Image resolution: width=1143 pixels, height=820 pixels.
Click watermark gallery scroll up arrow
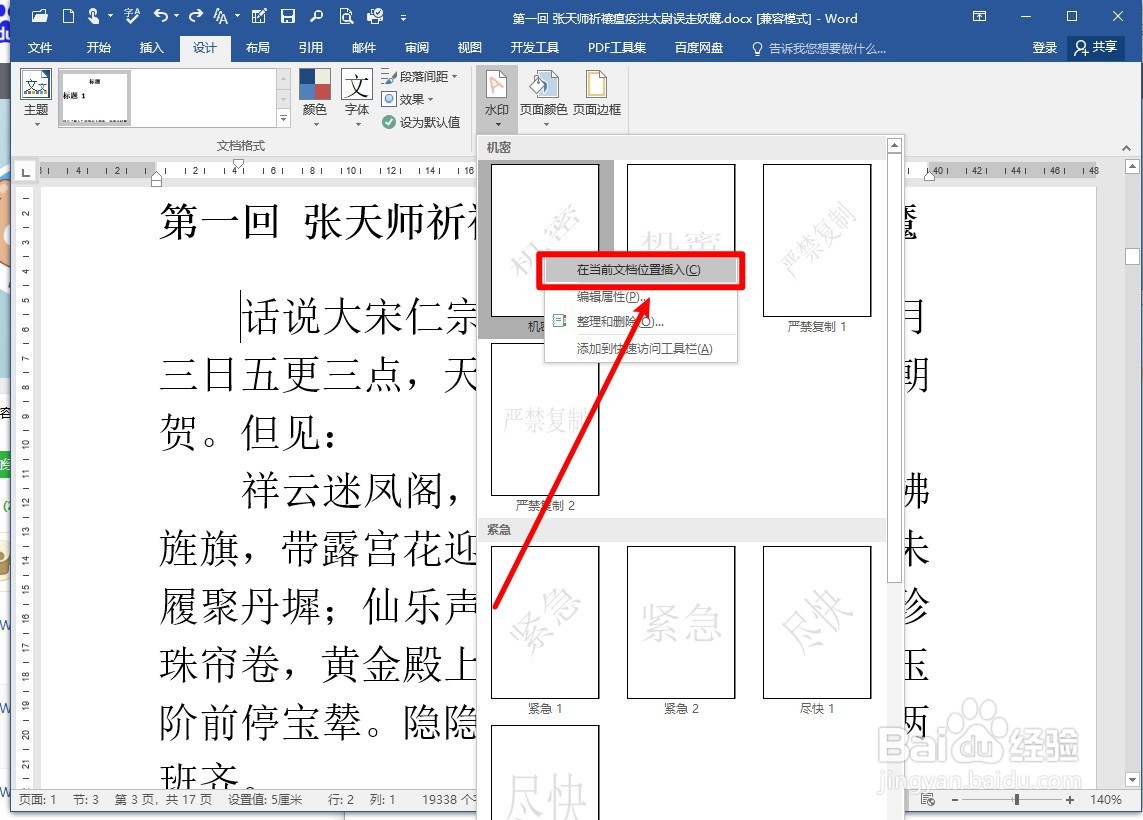[x=894, y=146]
